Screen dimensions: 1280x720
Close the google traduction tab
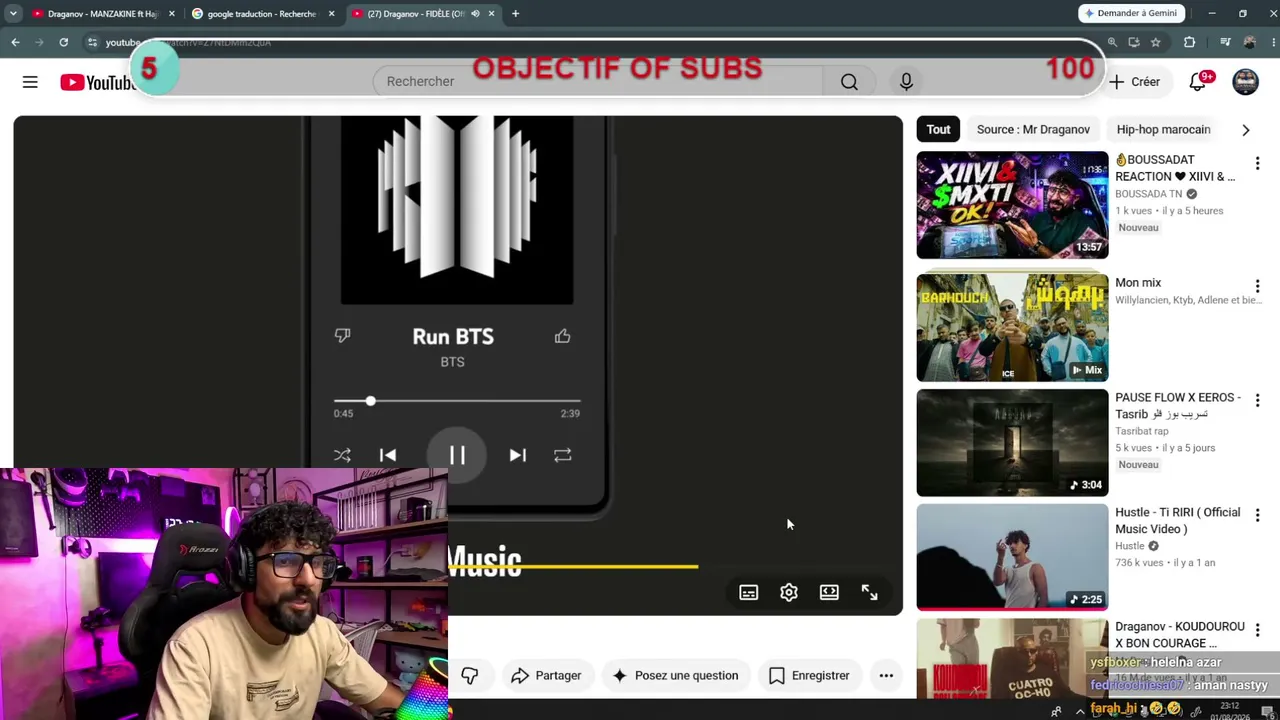331,14
